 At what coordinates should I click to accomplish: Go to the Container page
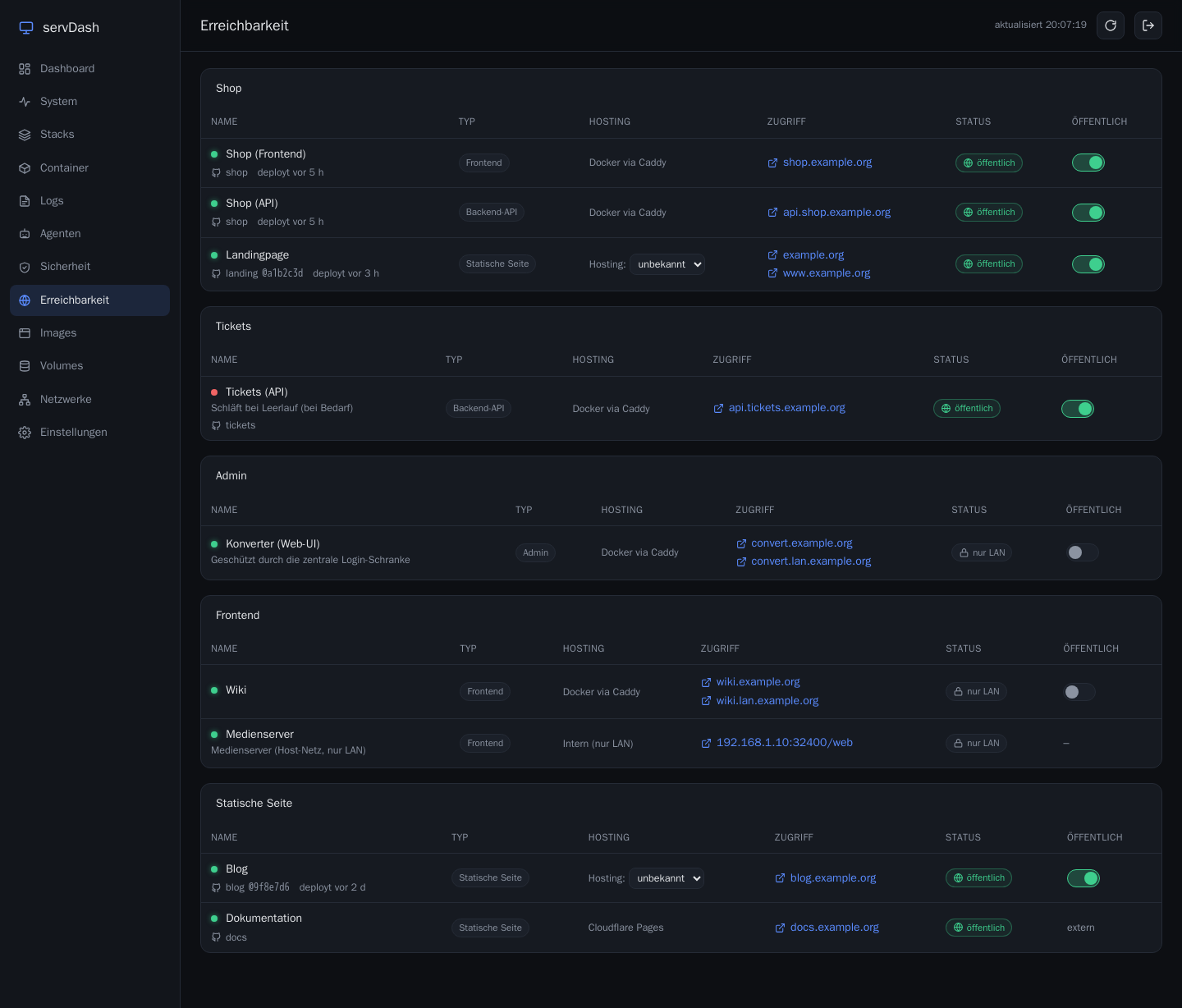click(90, 168)
